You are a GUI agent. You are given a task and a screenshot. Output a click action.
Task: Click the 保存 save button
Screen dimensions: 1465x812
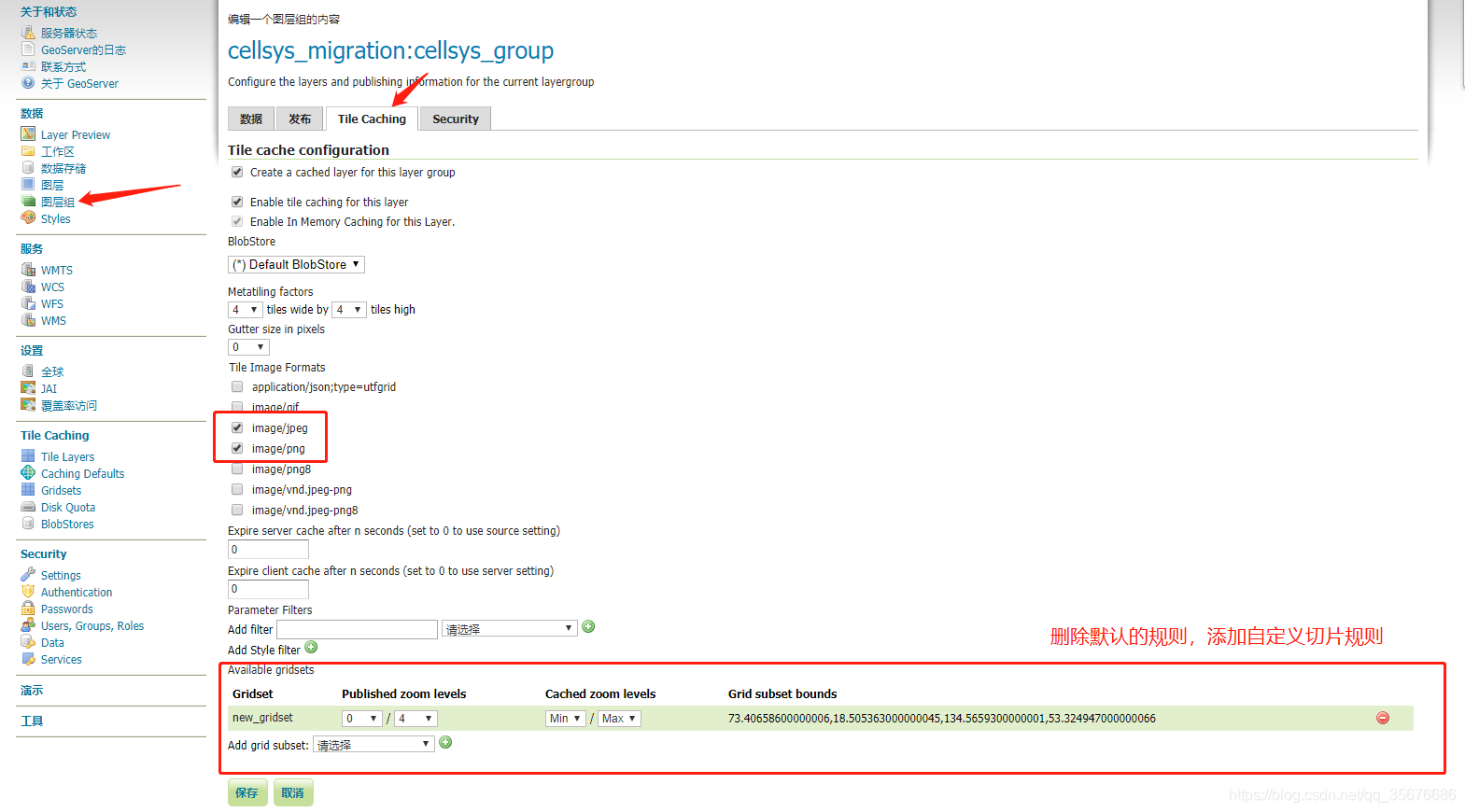pos(247,792)
